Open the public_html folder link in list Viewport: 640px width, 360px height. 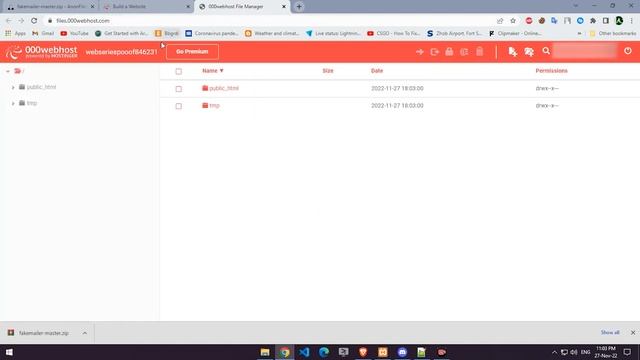pyautogui.click(x=224, y=88)
